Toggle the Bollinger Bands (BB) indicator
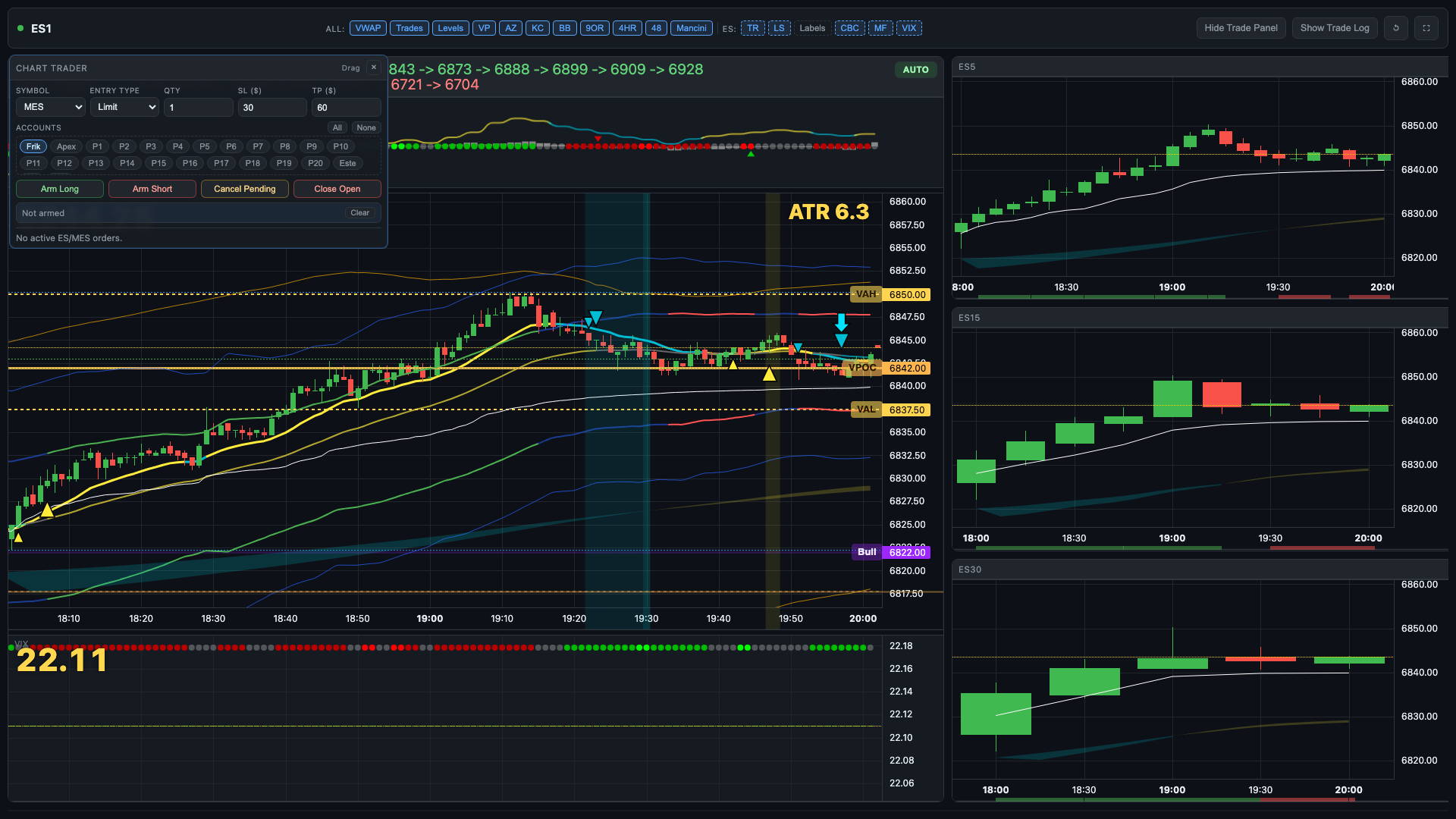This screenshot has height=819, width=1456. [x=564, y=28]
